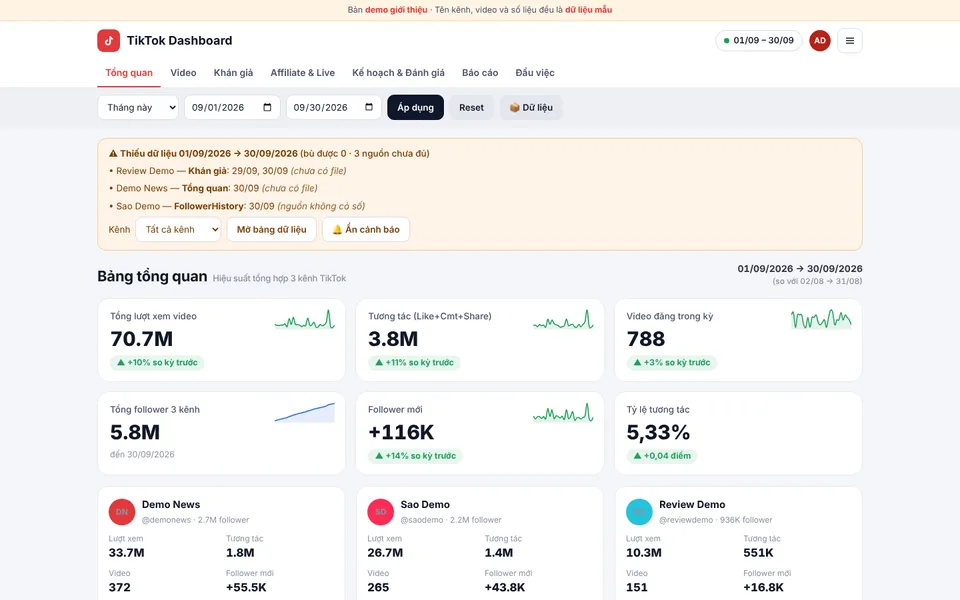The image size is (960, 600).
Task: Switch to the Khán giả tab
Action: click(x=233, y=73)
